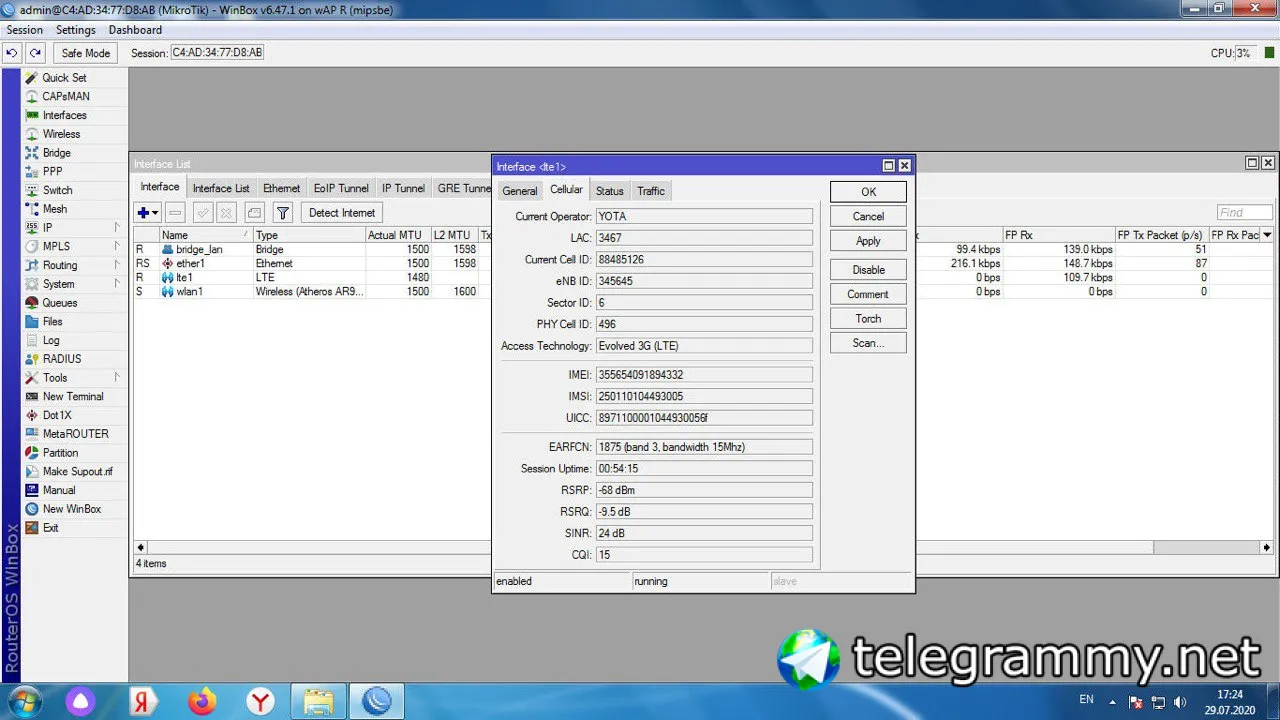Open a New WinBox window
The image size is (1280, 720).
(71, 509)
